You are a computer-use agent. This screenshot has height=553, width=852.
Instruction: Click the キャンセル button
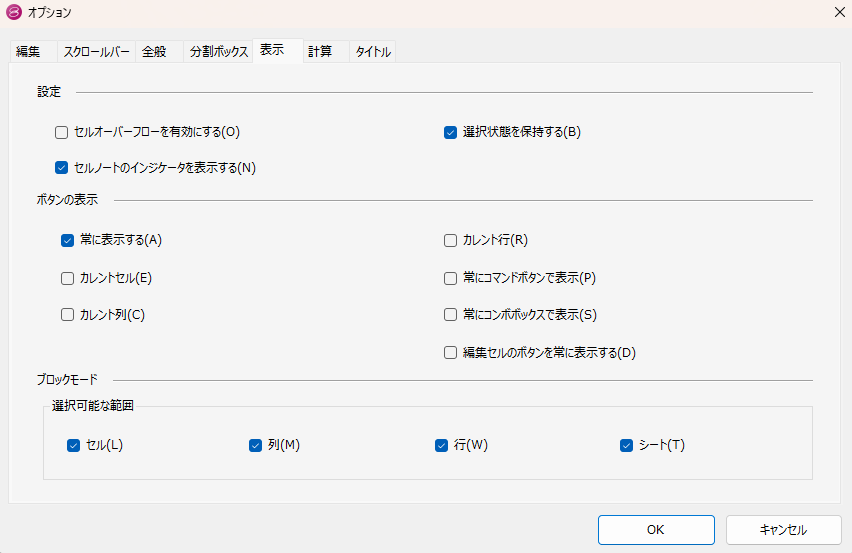(x=783, y=530)
